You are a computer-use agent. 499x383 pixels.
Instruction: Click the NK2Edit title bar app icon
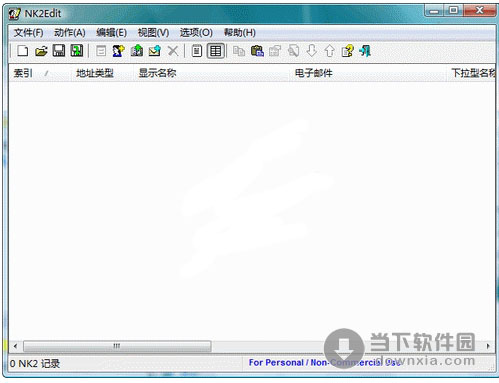tap(15, 14)
